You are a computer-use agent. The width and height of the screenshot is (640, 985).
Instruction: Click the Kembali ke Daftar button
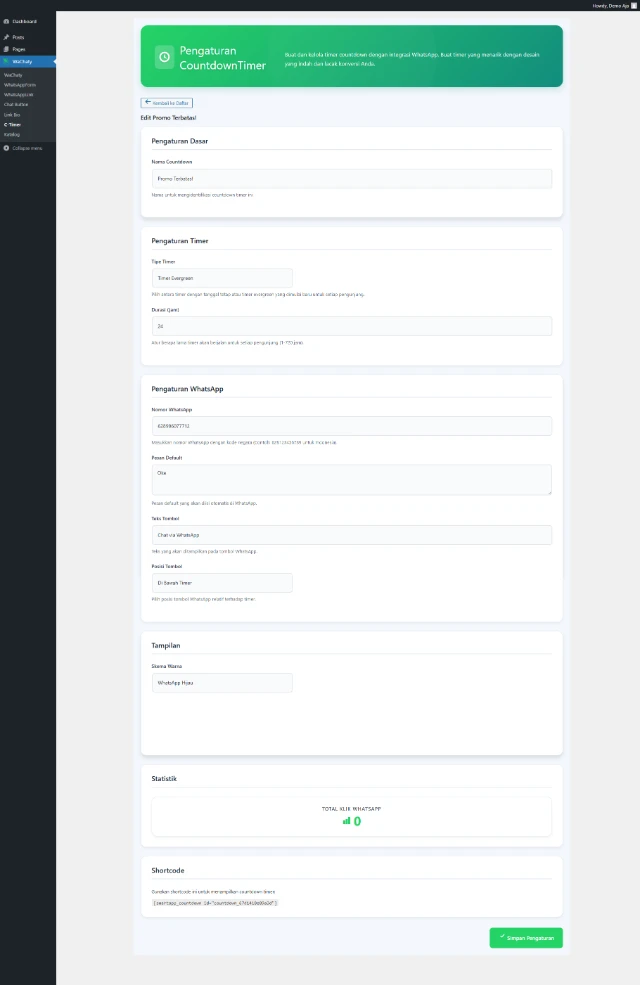coord(166,102)
